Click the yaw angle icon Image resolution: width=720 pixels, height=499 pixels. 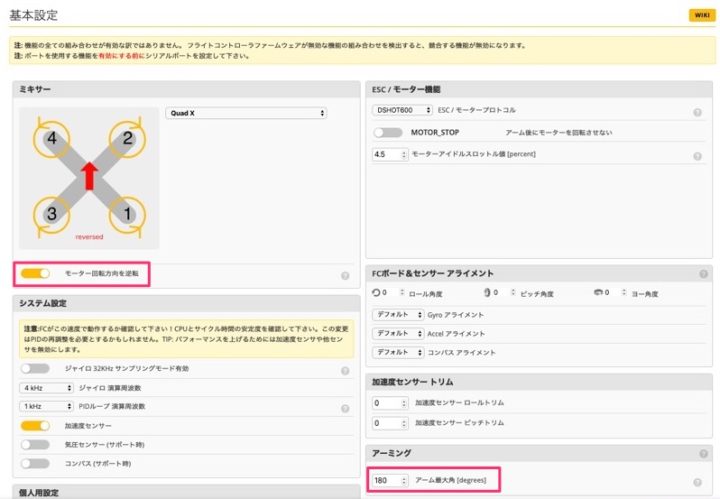tap(600, 293)
